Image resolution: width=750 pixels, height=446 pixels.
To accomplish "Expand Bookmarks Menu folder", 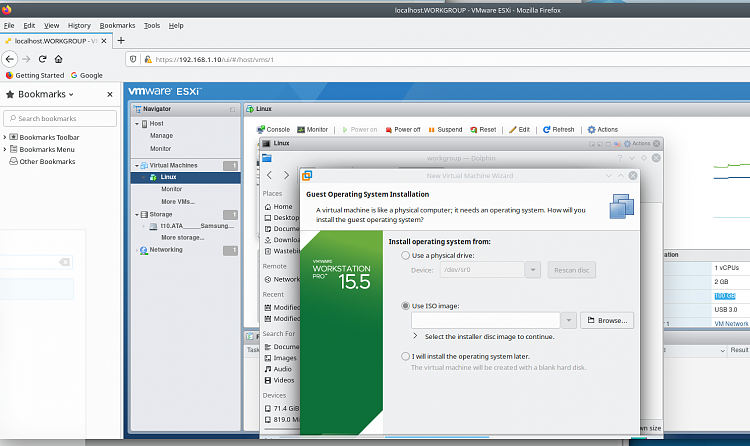I will pos(5,149).
